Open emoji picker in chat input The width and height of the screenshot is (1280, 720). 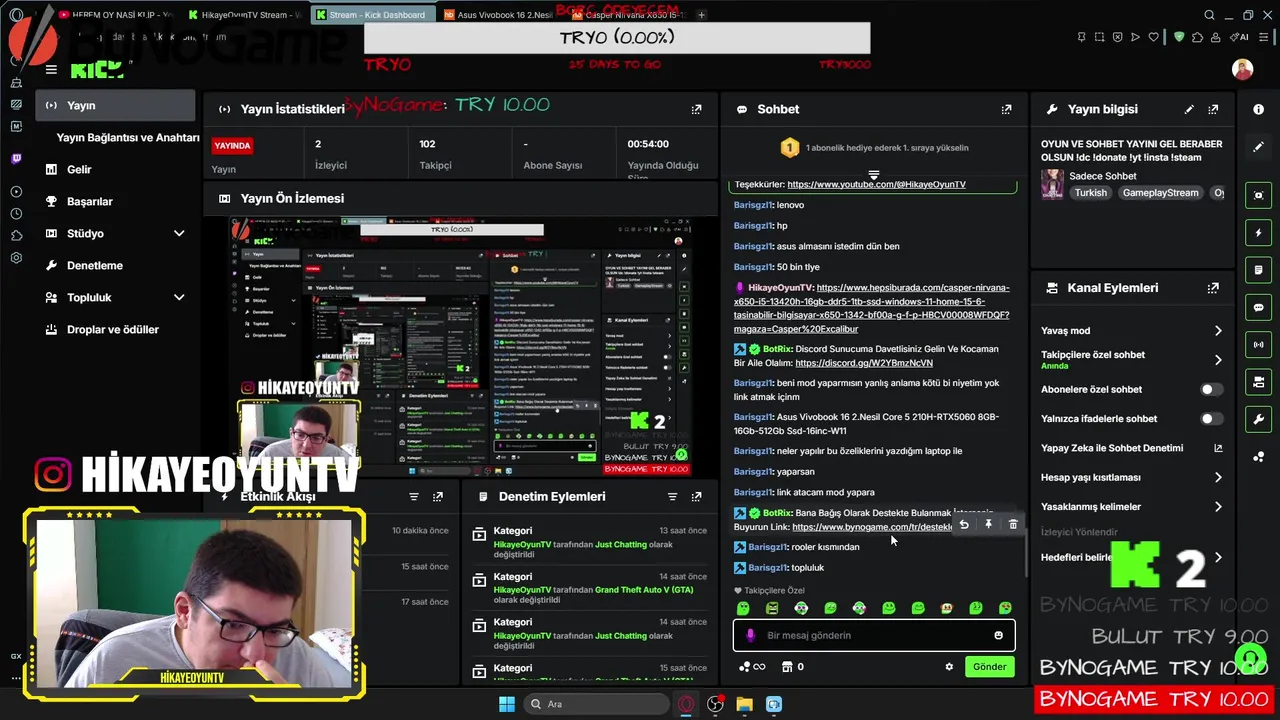click(998, 635)
